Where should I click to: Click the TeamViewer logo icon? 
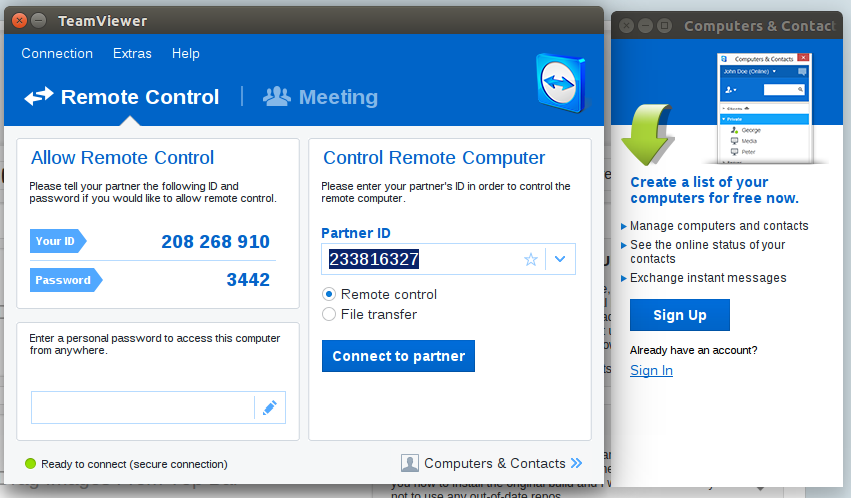pyautogui.click(x=561, y=83)
